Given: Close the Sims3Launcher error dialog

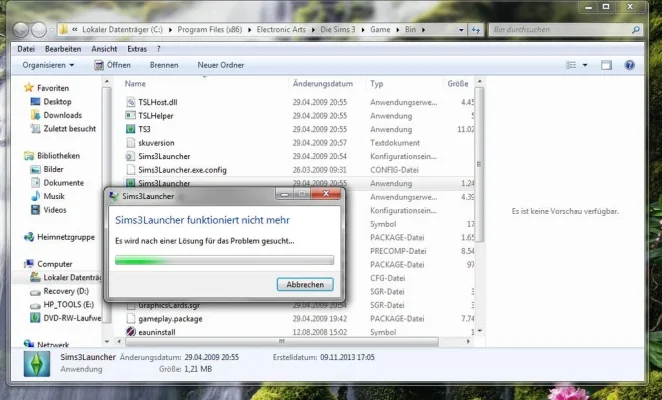Looking at the screenshot, I should pyautogui.click(x=326, y=193).
